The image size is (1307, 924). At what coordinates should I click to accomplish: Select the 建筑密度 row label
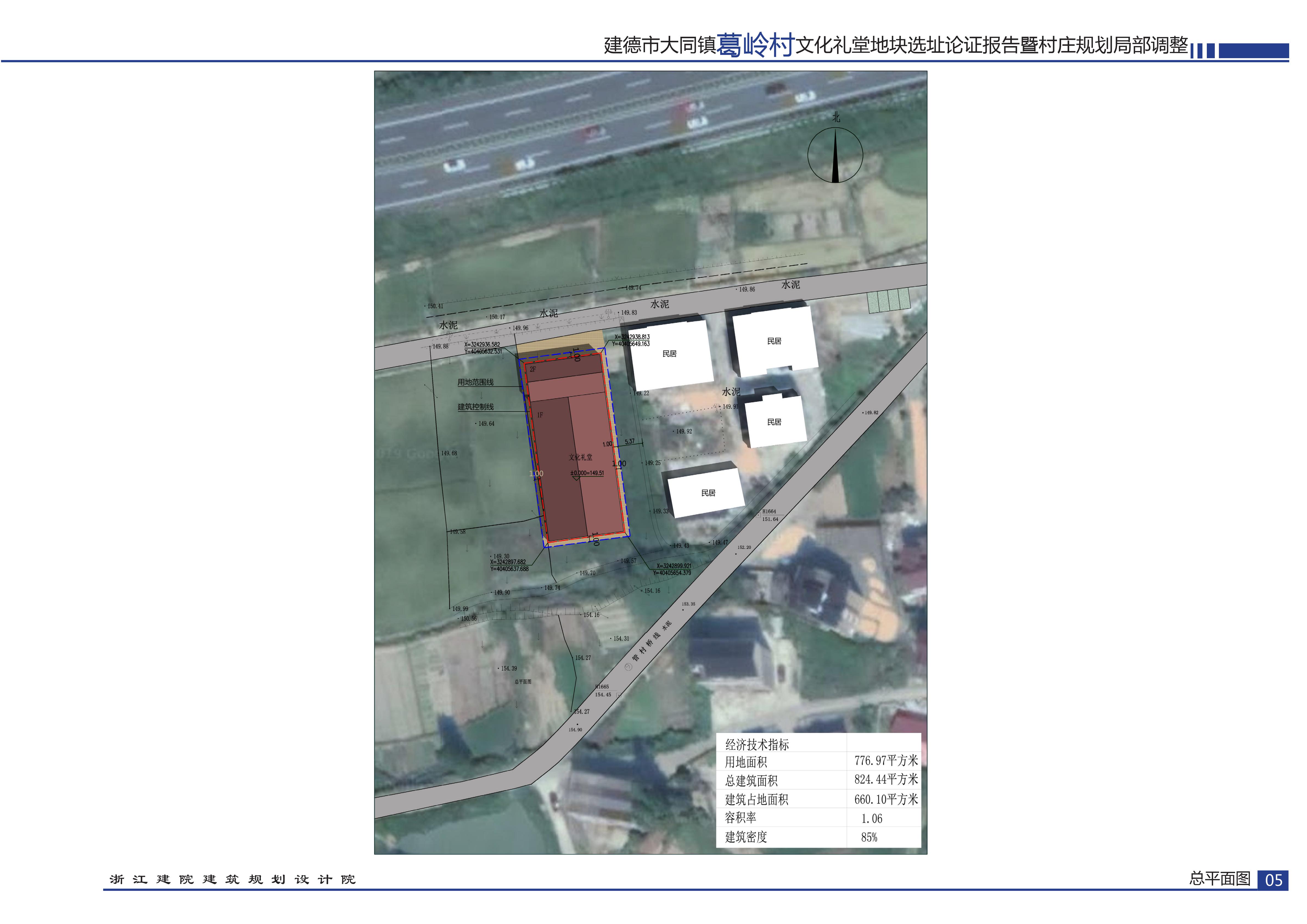point(746,837)
